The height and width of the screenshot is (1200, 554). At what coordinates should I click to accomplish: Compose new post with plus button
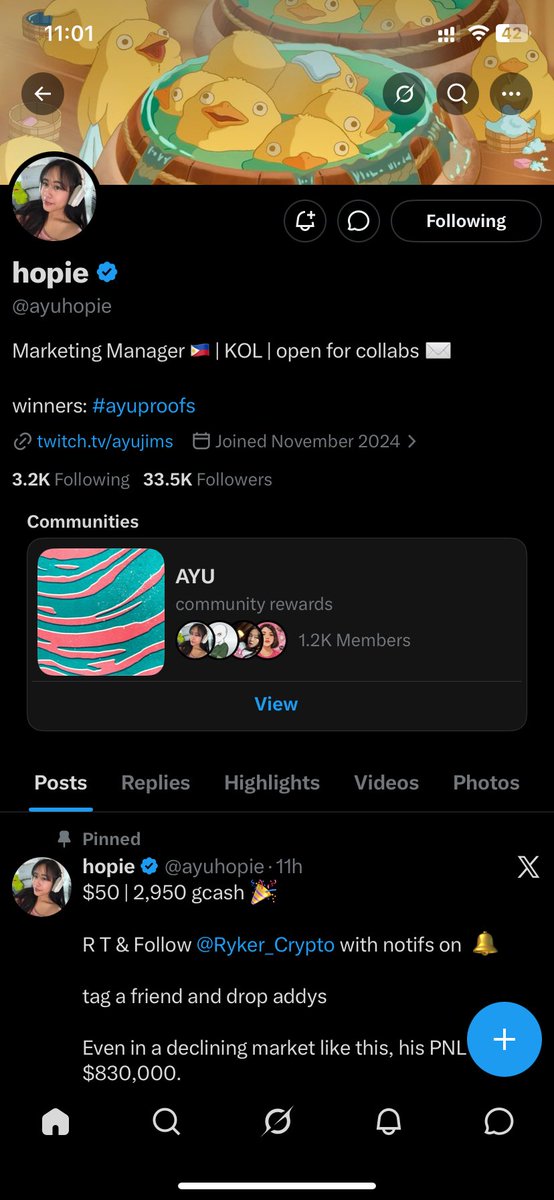(x=504, y=1039)
